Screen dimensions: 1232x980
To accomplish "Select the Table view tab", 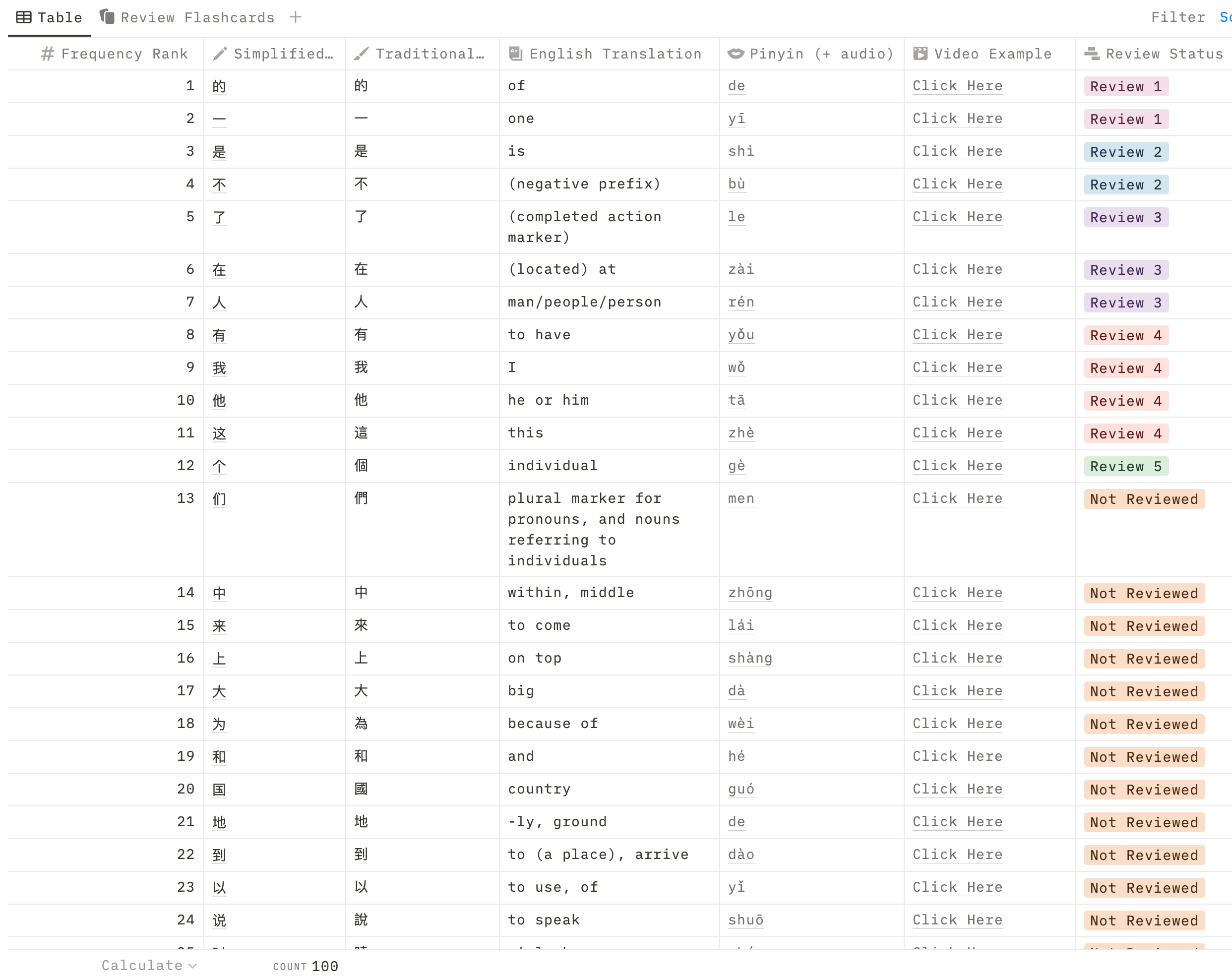I will pos(59,18).
